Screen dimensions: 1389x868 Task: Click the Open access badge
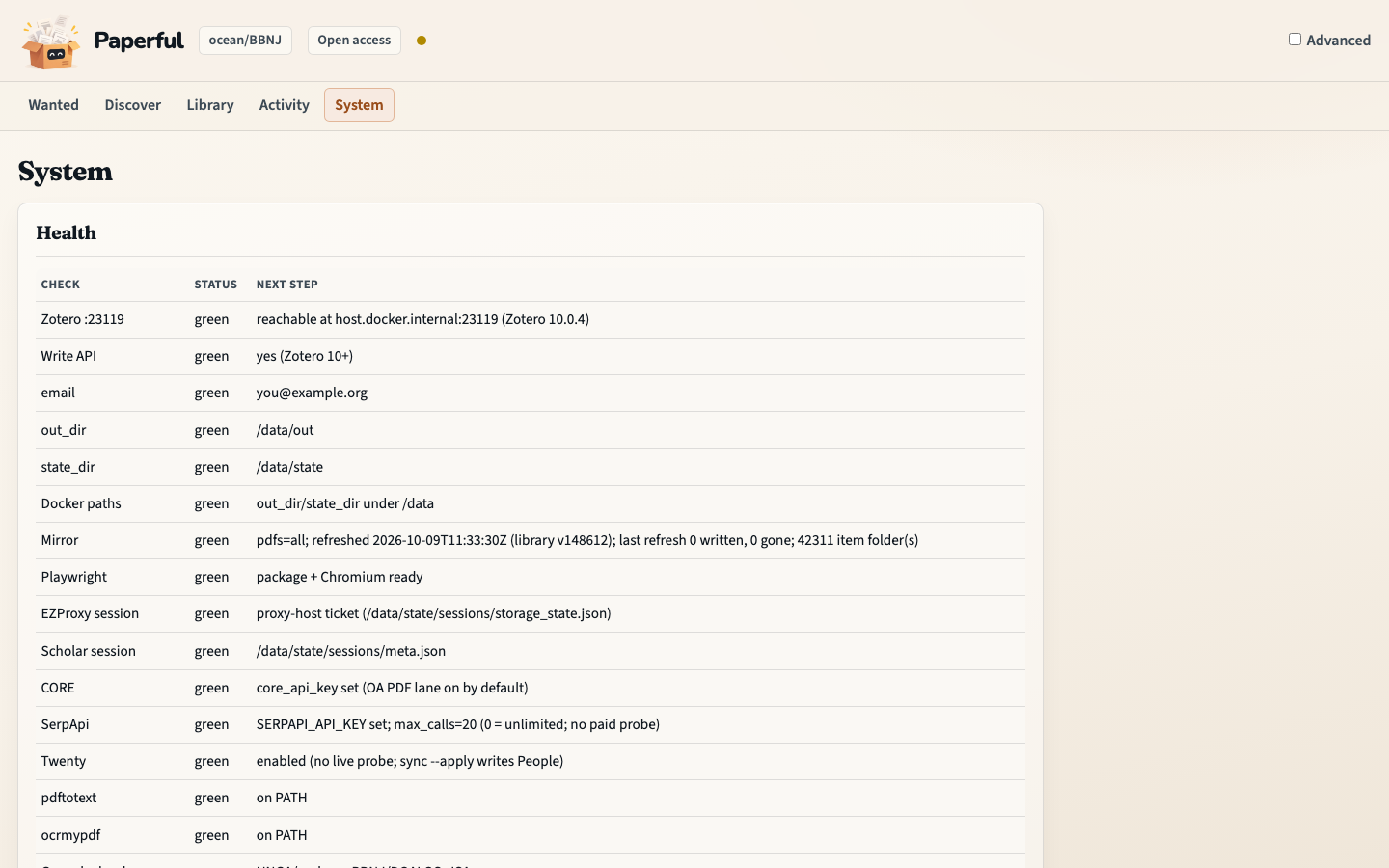point(354,41)
